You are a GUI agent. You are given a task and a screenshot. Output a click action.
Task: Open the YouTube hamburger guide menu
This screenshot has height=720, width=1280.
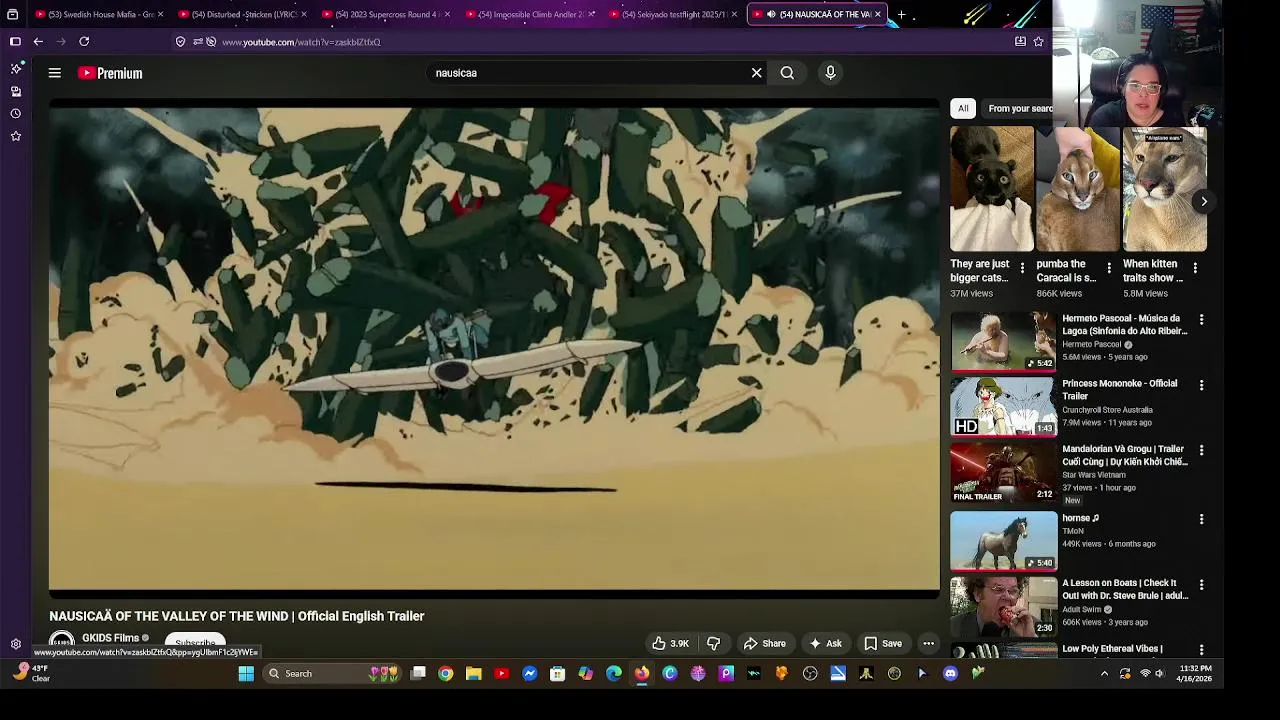coord(55,73)
